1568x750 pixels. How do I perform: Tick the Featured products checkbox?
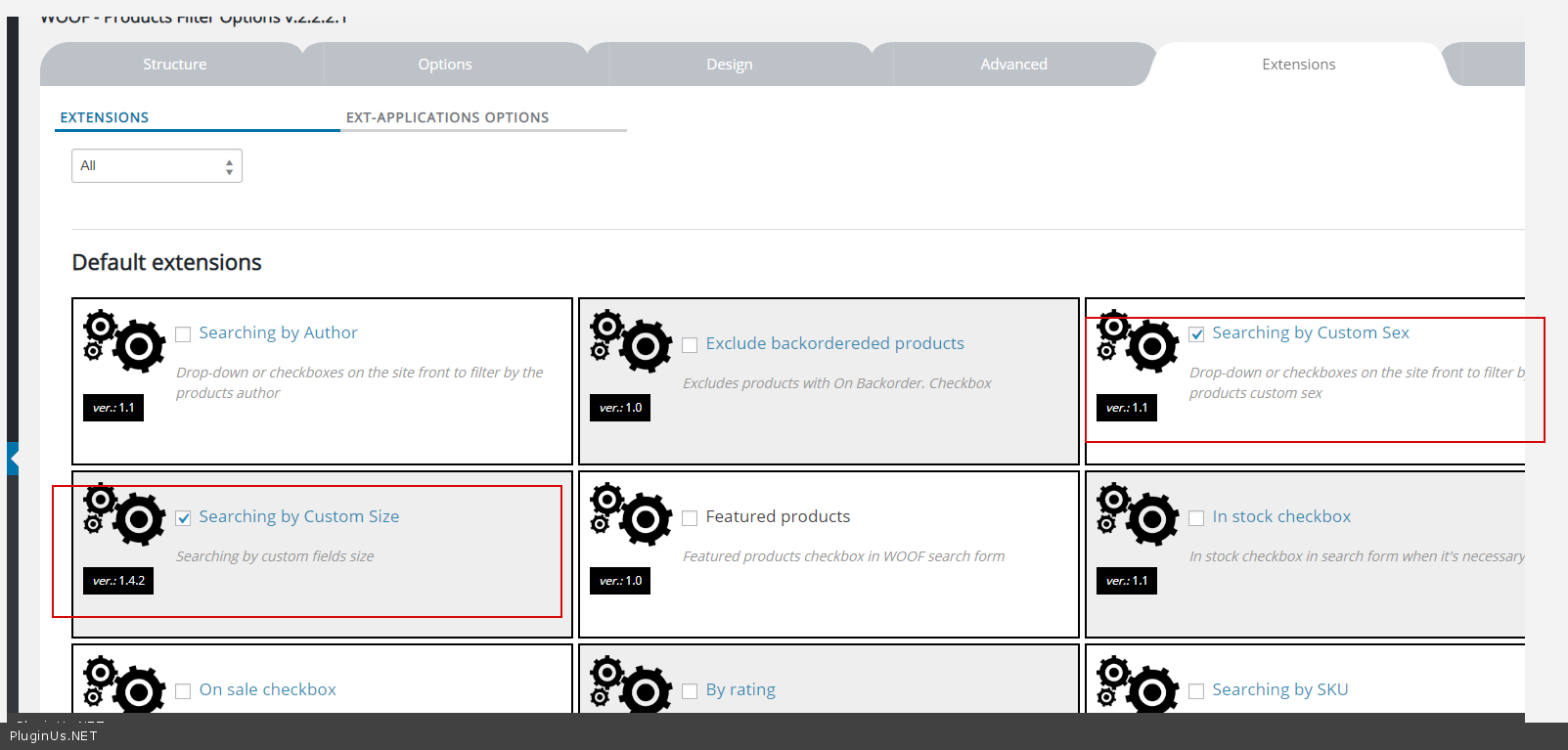pyautogui.click(x=690, y=518)
